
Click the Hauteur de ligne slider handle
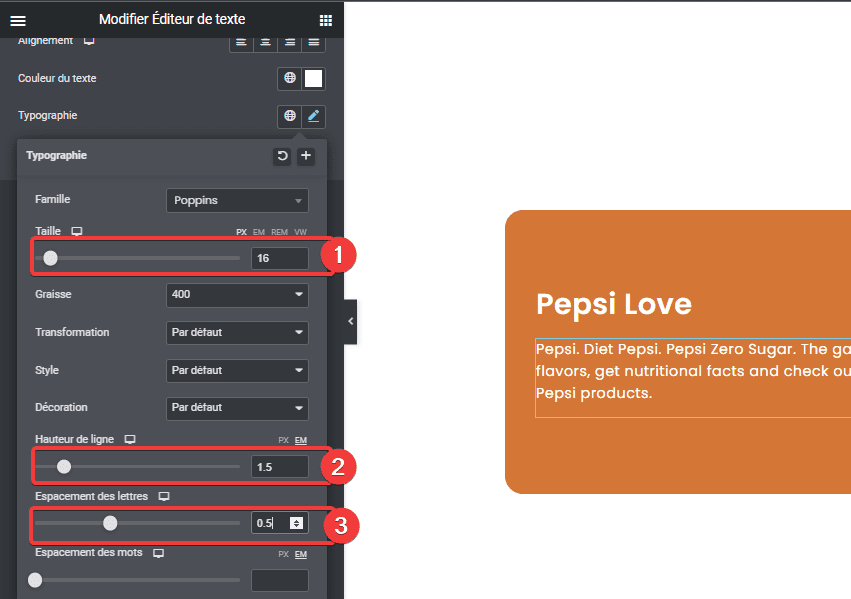tap(64, 467)
